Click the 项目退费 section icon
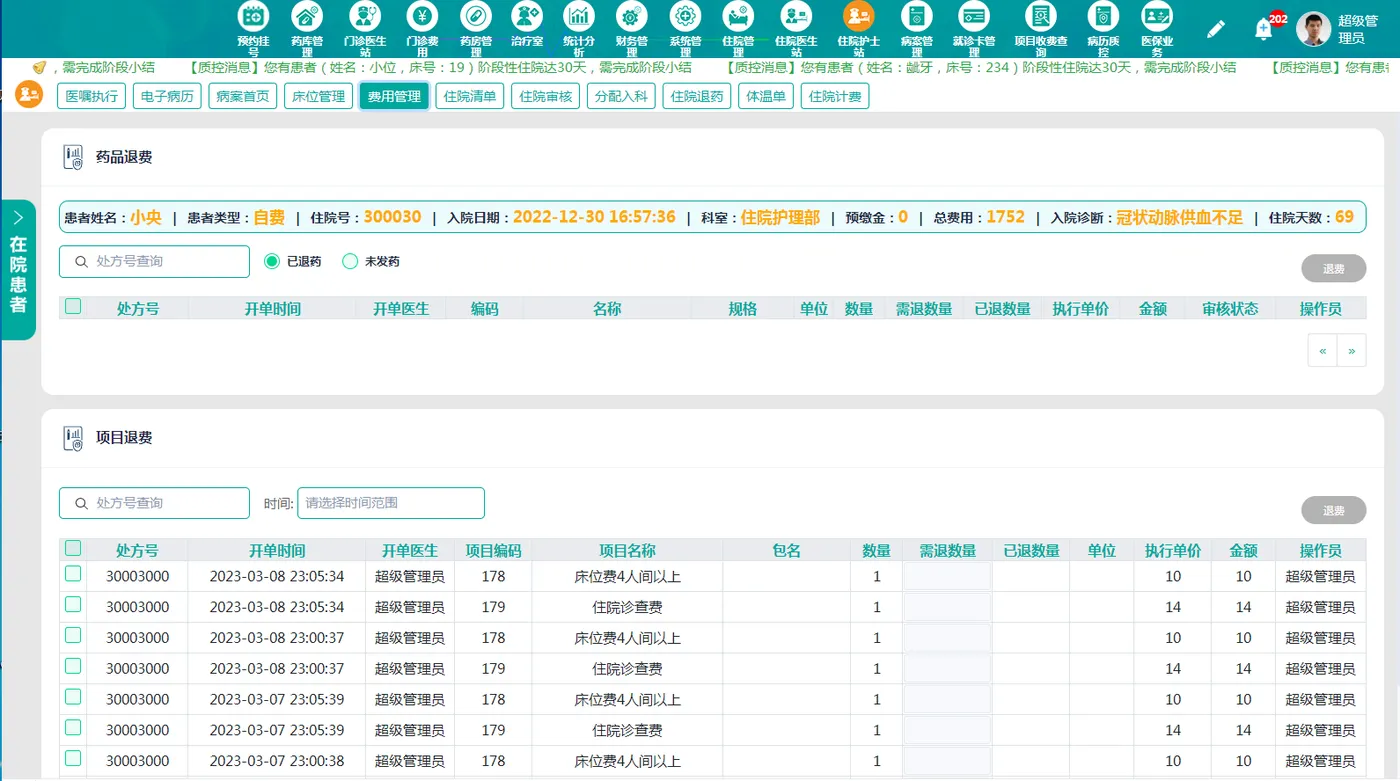 pyautogui.click(x=73, y=438)
